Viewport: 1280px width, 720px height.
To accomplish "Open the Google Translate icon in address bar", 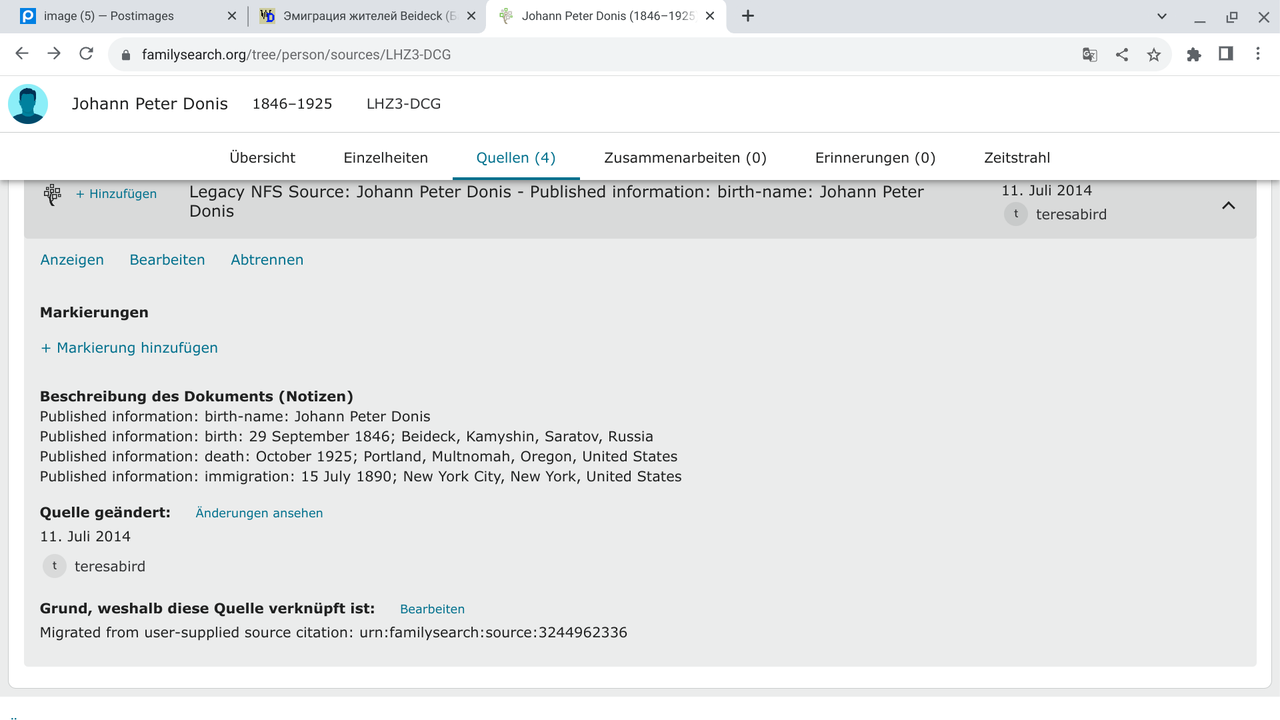I will (1090, 55).
